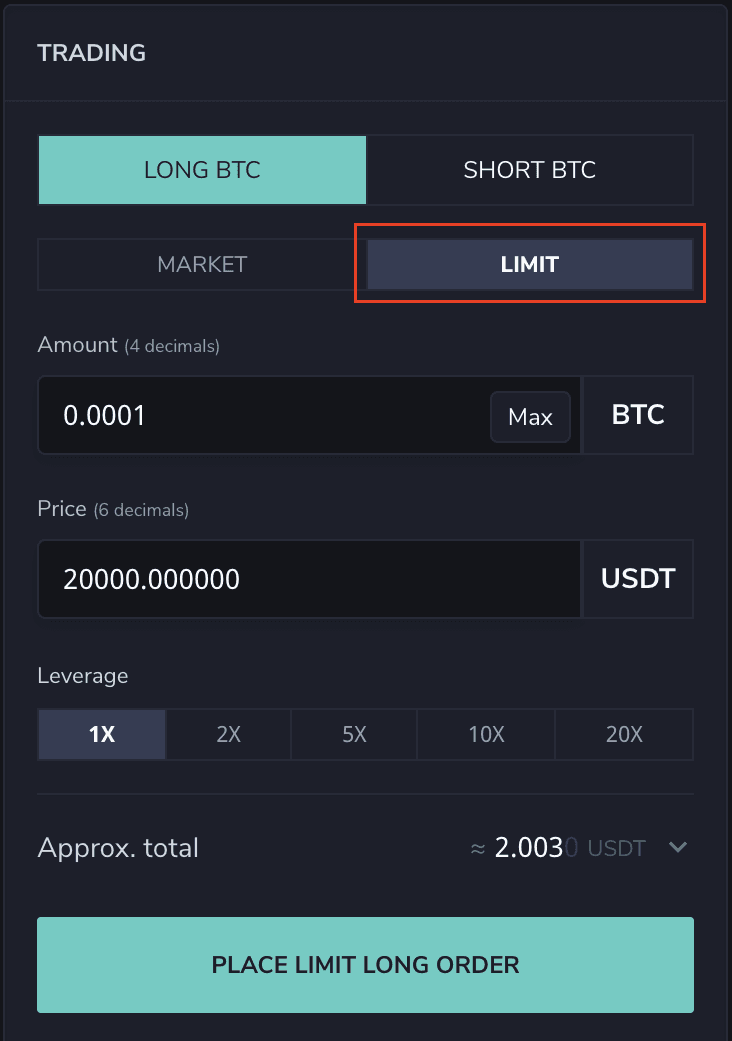Set leverage to 2X
Screen dimensions: 732x1041
[x=229, y=735]
